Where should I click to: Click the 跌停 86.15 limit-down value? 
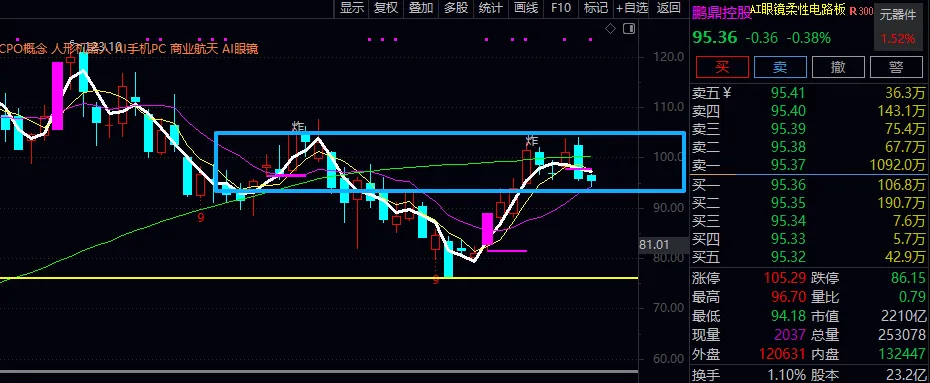tap(907, 278)
